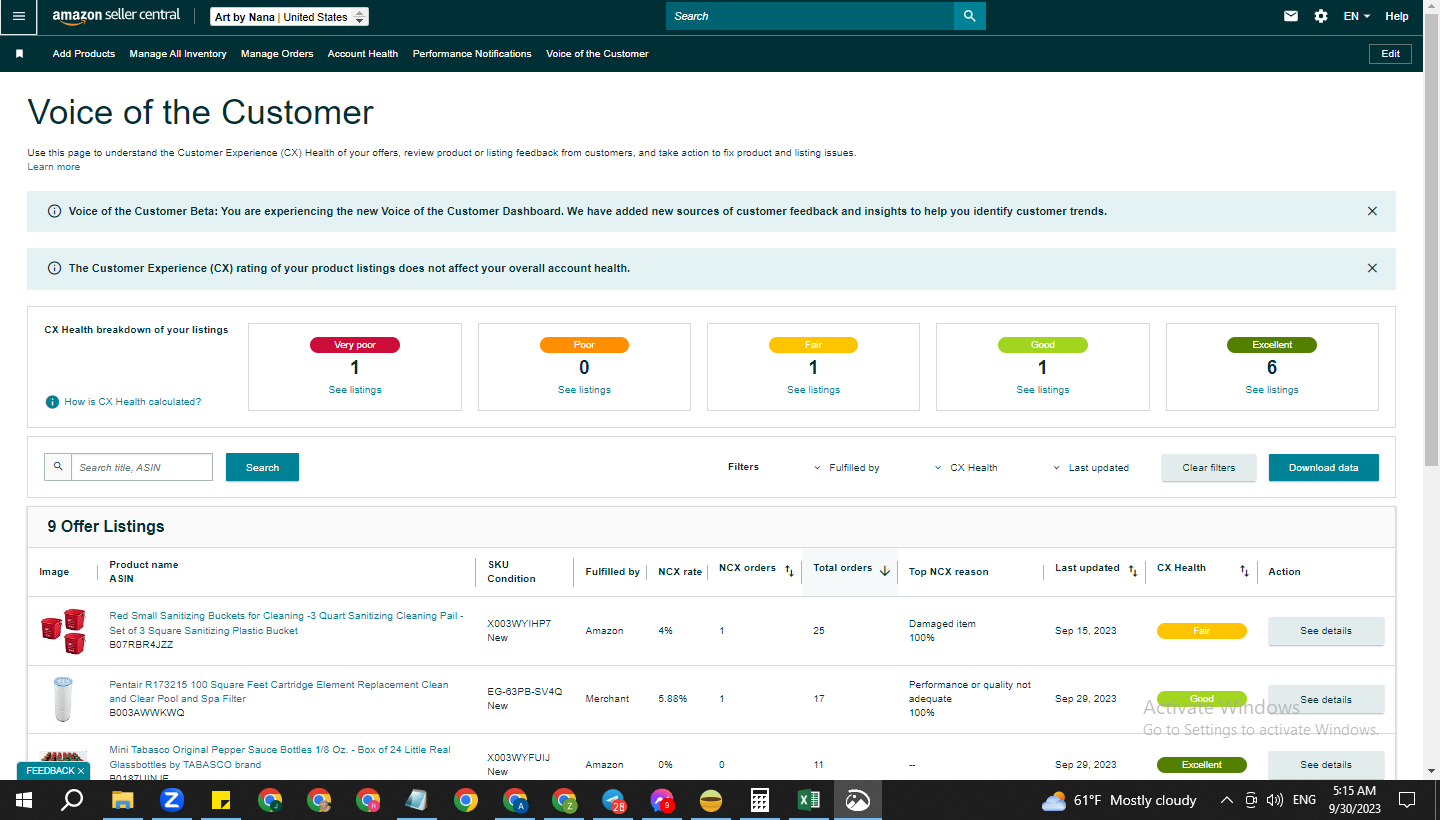See listings under Fair
The height and width of the screenshot is (820, 1440).
813,390
